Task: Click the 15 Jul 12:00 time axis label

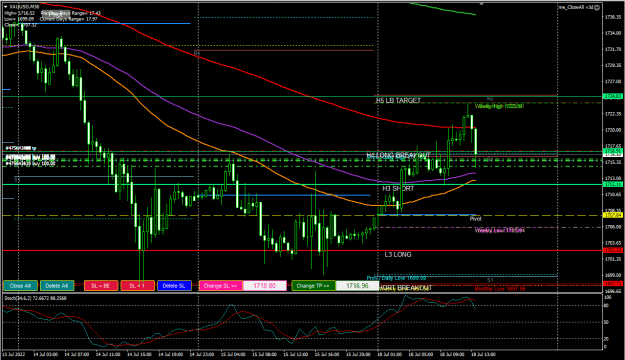Action: (x=296, y=354)
